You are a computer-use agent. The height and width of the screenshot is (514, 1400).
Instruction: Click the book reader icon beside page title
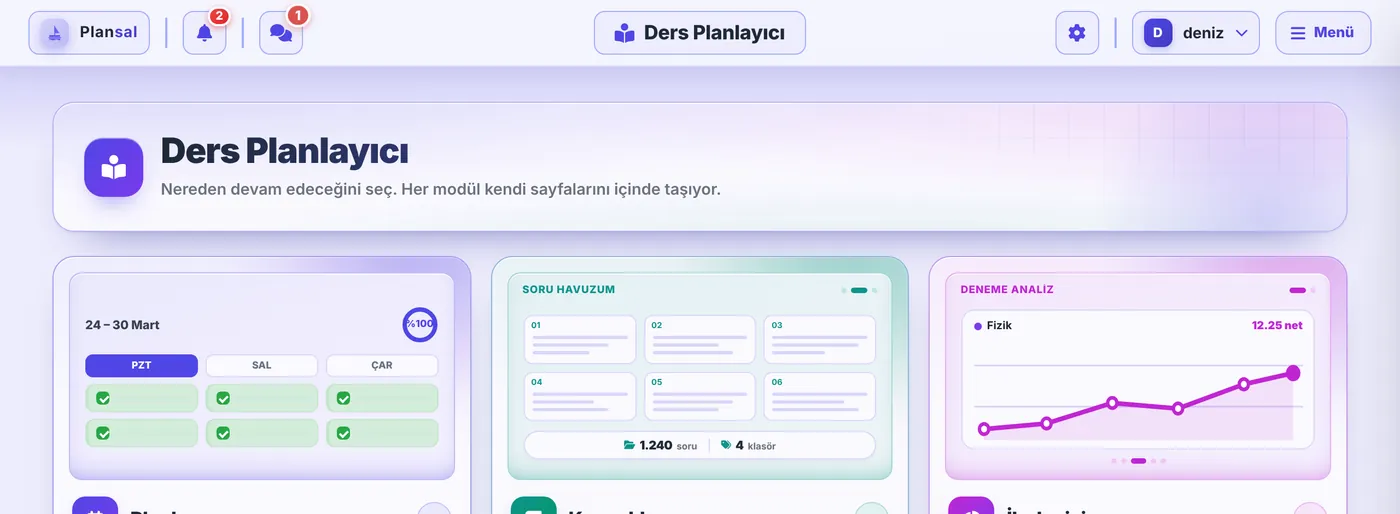tap(114, 167)
